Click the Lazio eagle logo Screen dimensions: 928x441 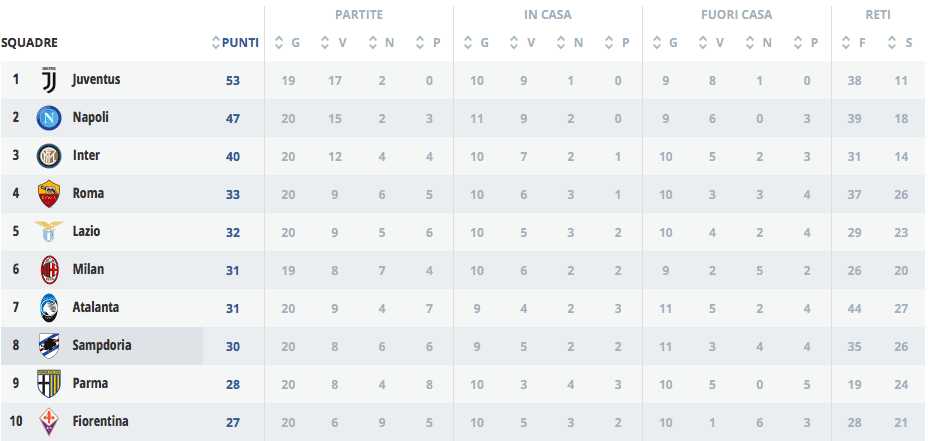[x=48, y=232]
